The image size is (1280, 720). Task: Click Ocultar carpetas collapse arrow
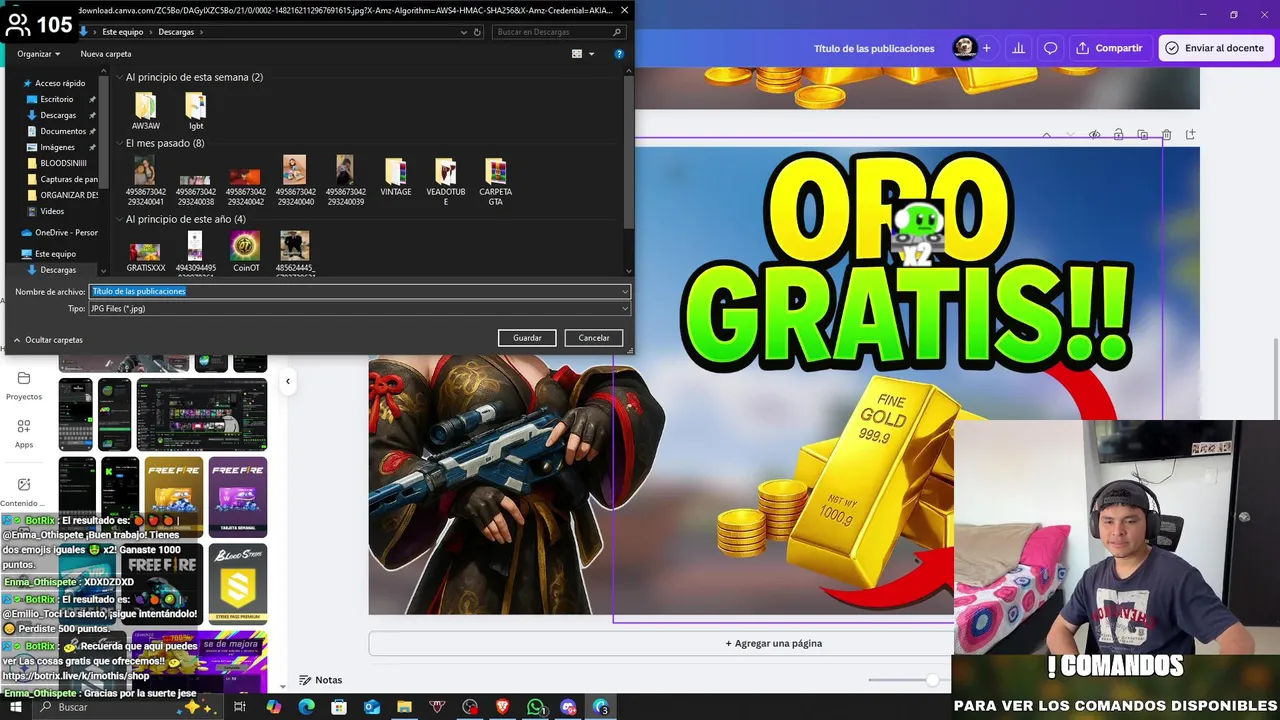pyautogui.click(x=16, y=340)
